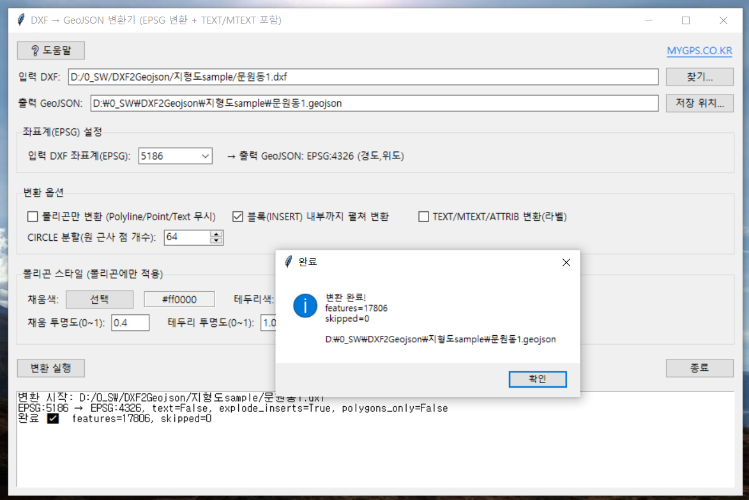
Task: Increase CIRCLE segment count with up arrow
Action: [x=216, y=234]
